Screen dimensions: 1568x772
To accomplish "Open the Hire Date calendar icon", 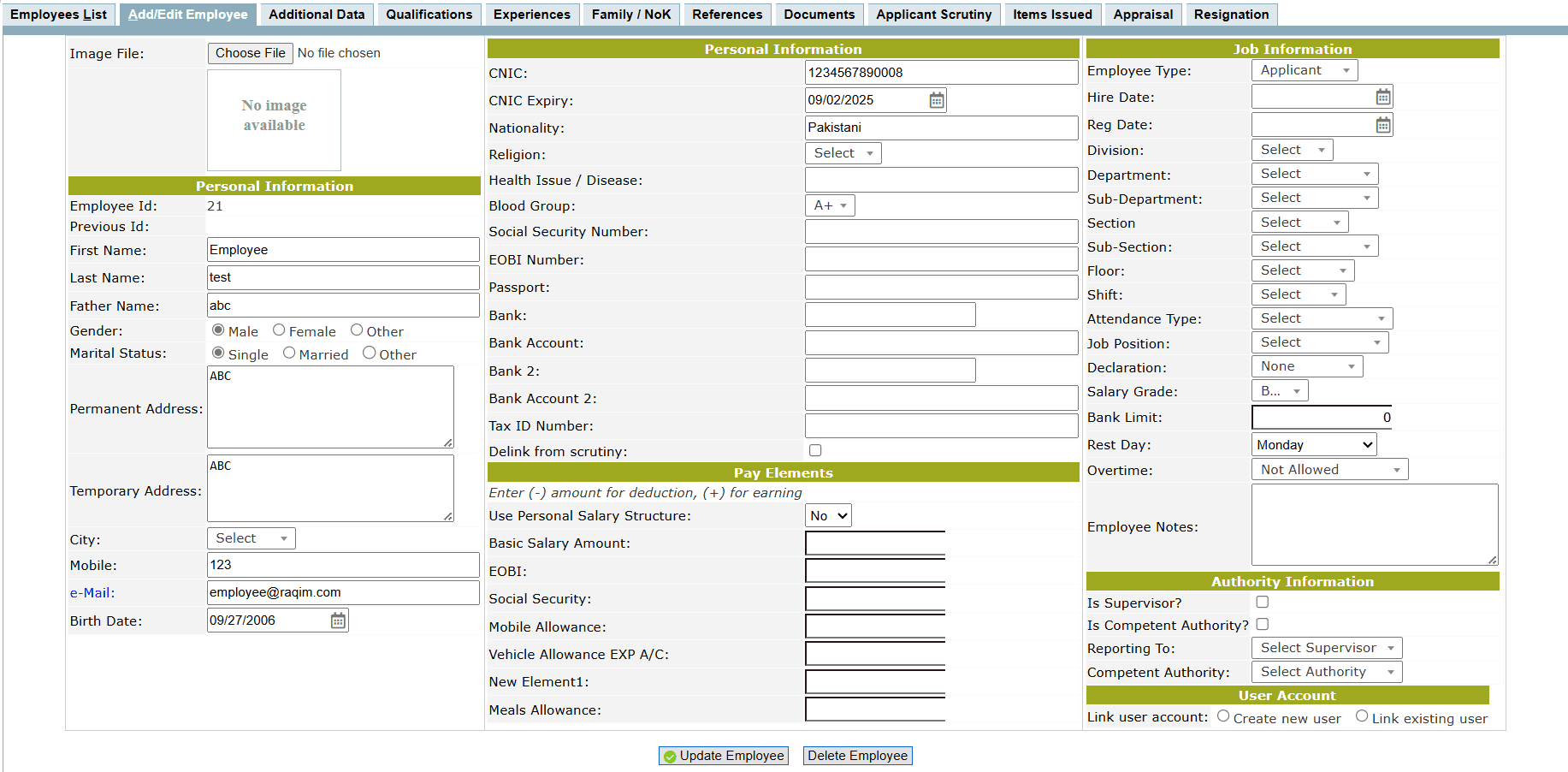I will pyautogui.click(x=1382, y=98).
